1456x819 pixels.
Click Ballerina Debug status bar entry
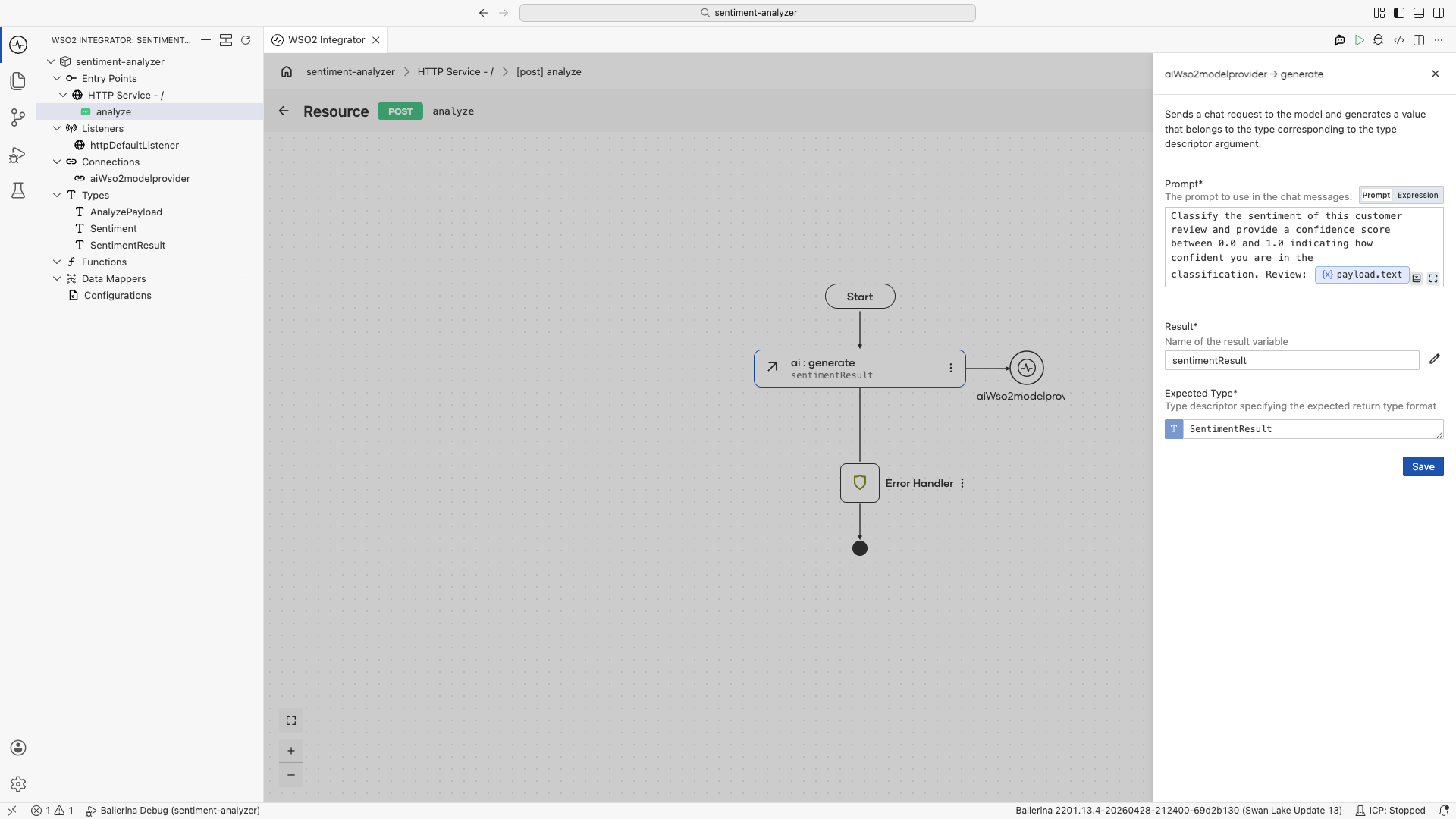173,811
